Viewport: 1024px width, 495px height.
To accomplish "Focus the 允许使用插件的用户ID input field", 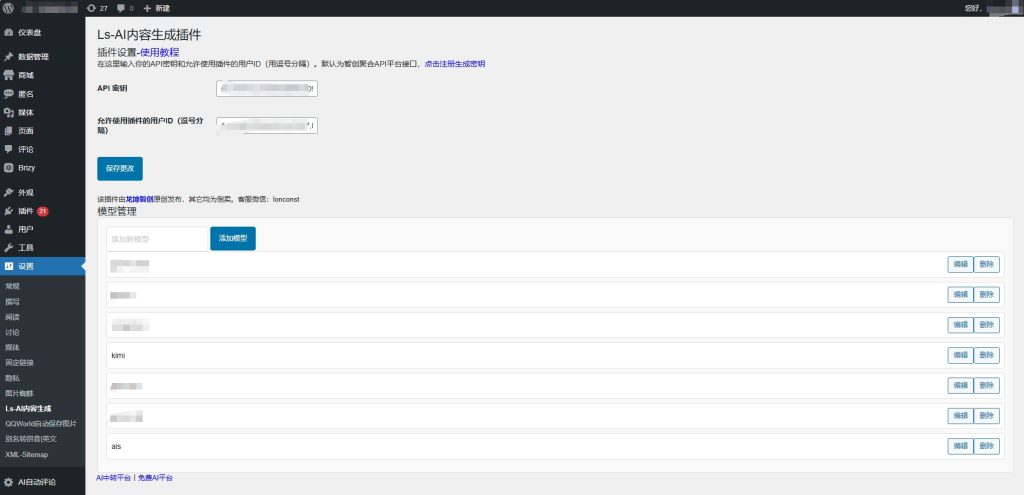I will (267, 125).
